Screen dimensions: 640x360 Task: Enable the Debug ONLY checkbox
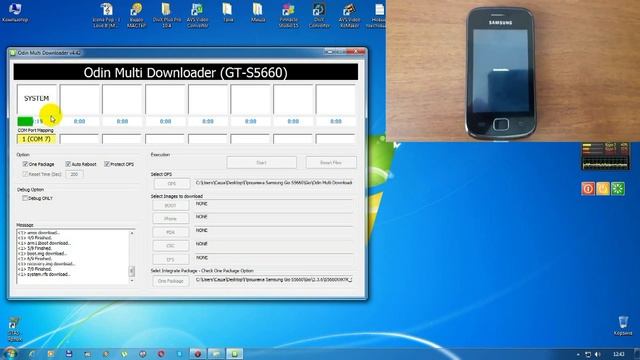coord(25,198)
